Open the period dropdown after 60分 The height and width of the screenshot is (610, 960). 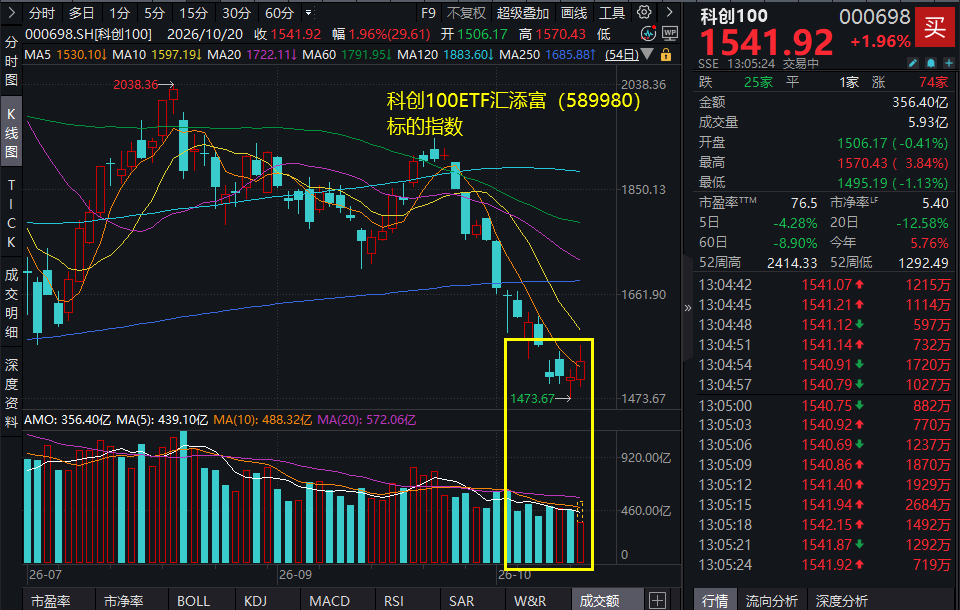coord(309,12)
